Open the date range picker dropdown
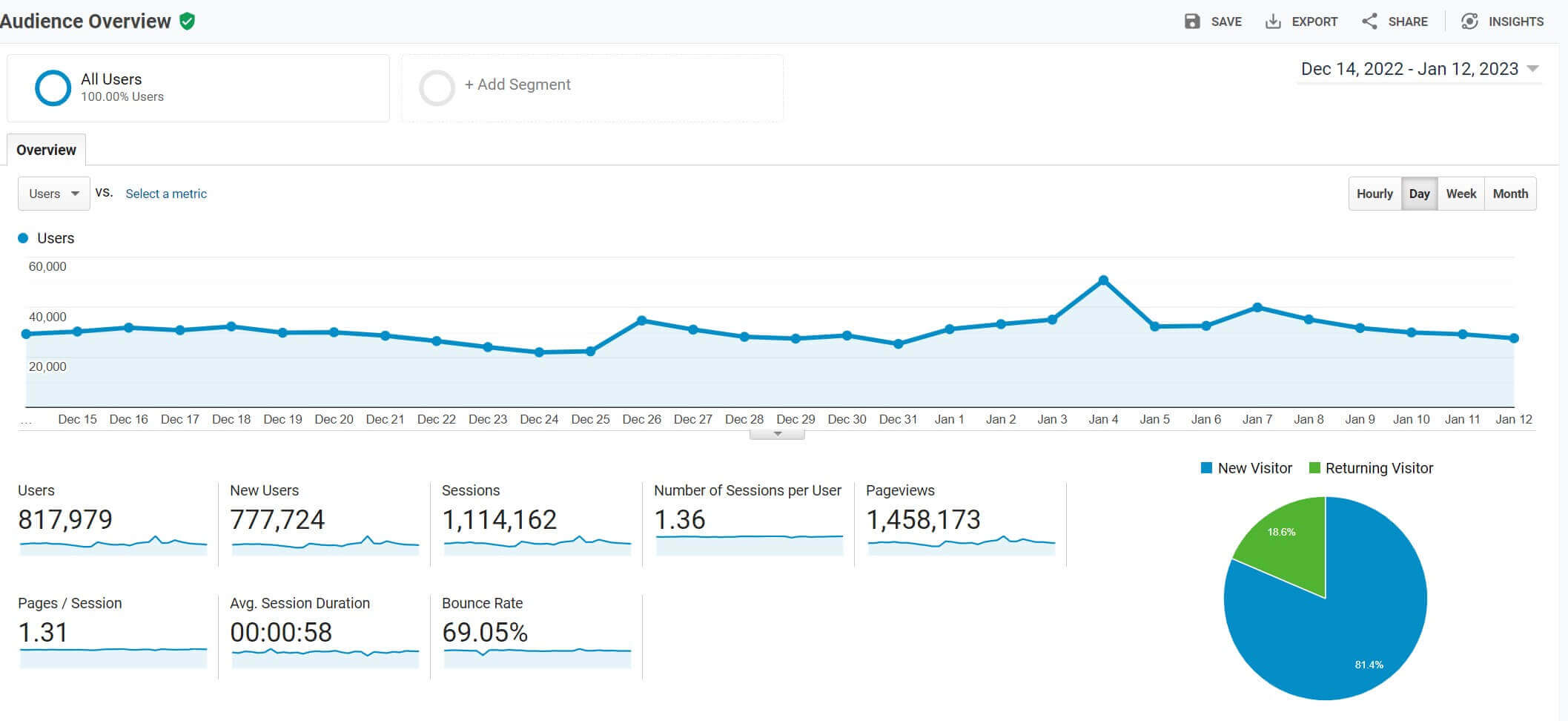Screen dimensions: 1568x721 1418,68
